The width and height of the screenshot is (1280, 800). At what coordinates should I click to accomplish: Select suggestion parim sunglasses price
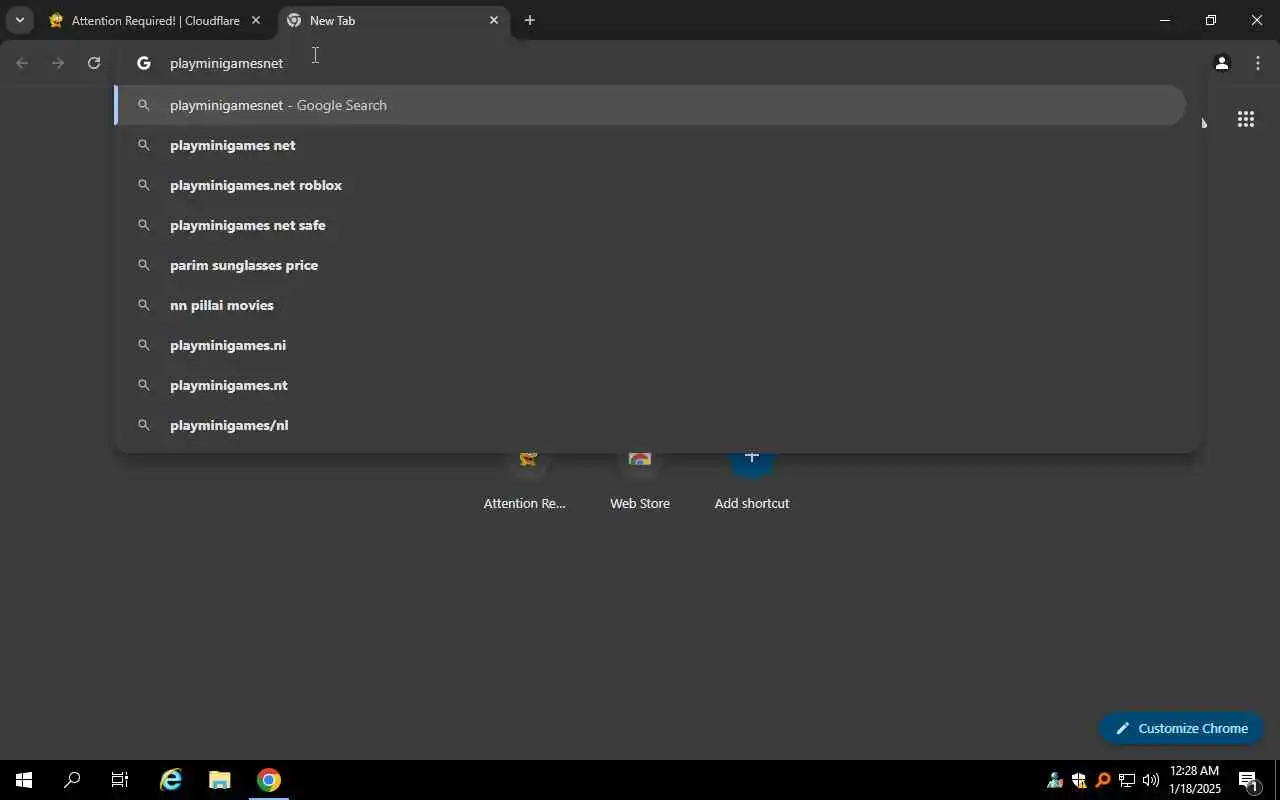coord(651,265)
